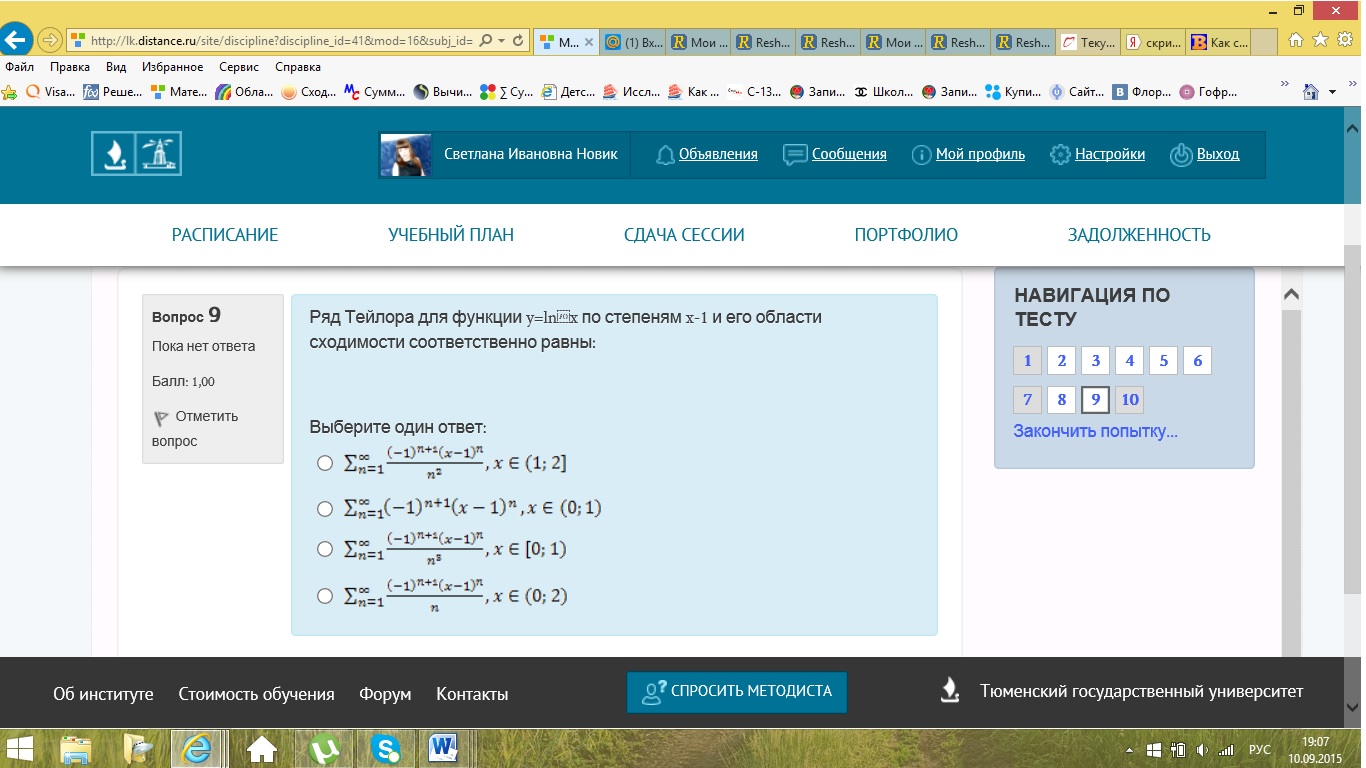Click the university logo in header
The image size is (1366, 768).
136,154
